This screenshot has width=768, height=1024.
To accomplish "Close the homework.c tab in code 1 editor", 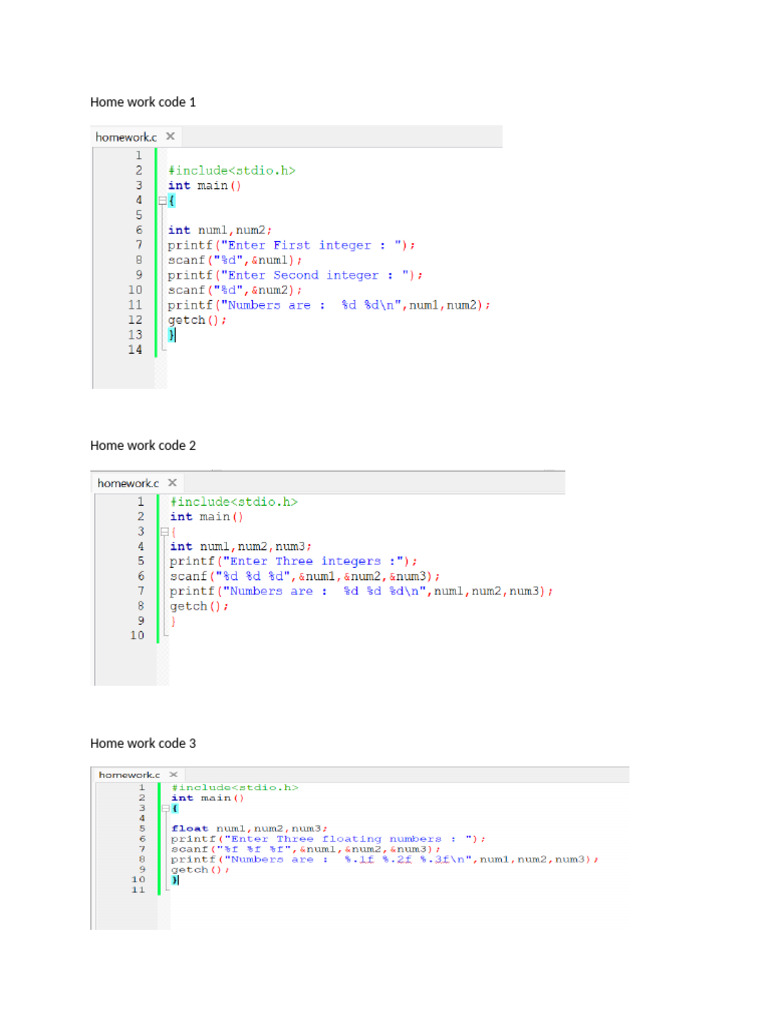I will (170, 136).
